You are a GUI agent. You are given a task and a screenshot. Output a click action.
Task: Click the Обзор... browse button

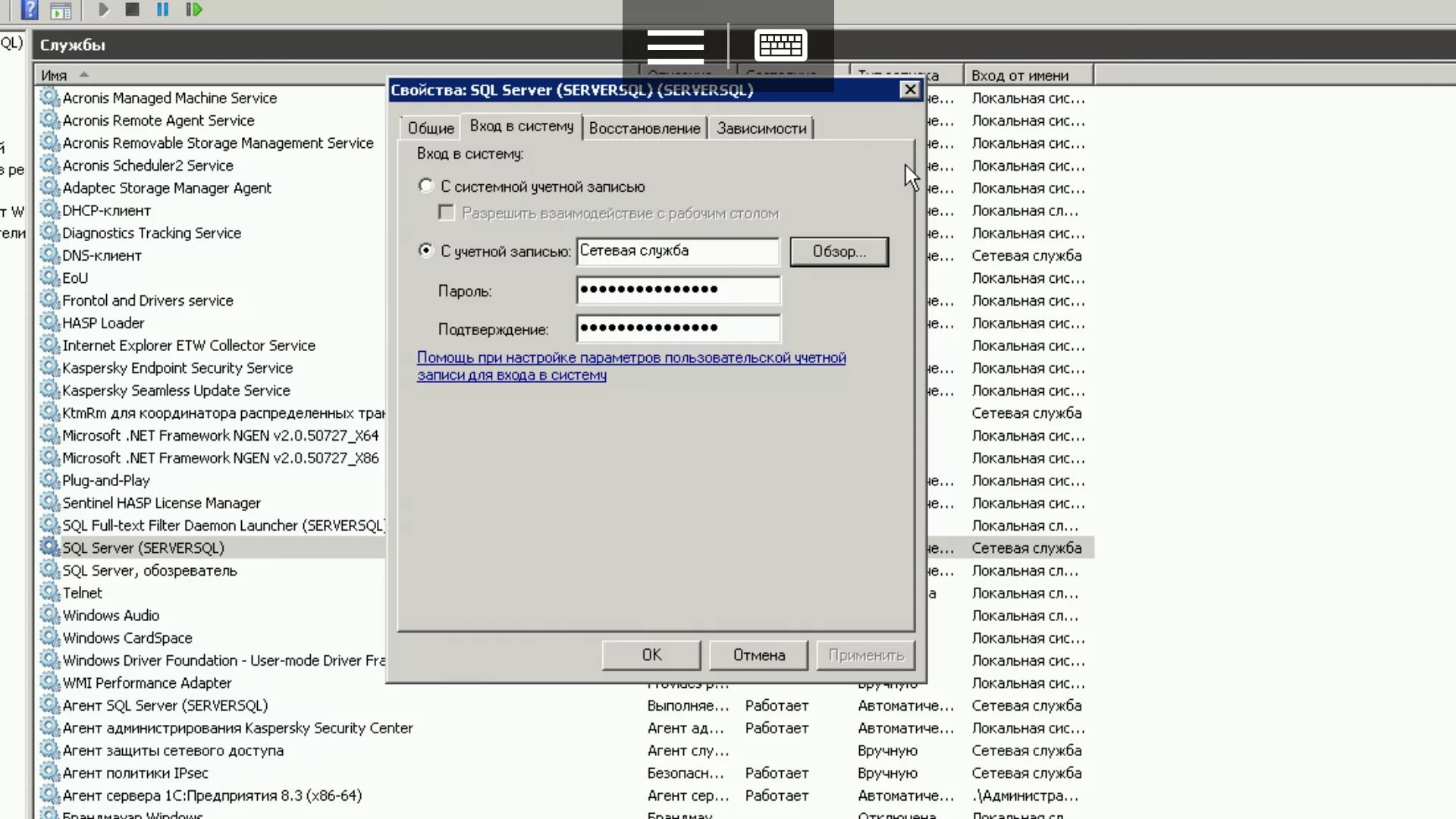click(x=839, y=252)
